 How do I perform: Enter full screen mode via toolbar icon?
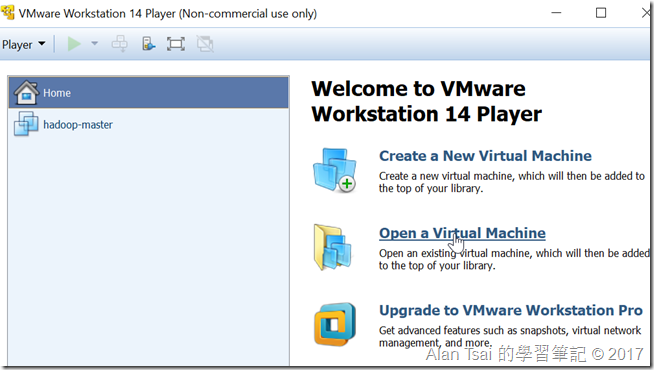176,44
